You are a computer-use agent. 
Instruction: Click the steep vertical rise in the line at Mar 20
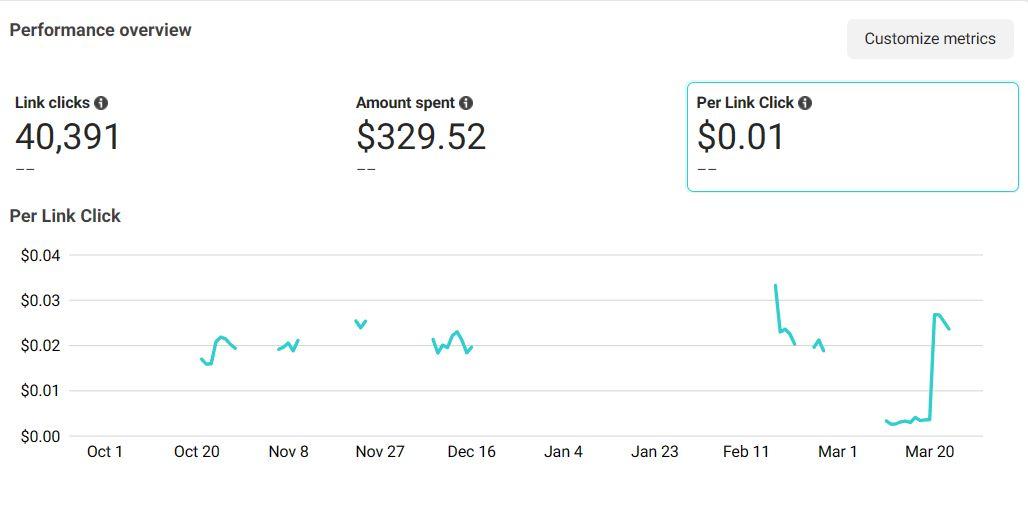pyautogui.click(x=932, y=370)
